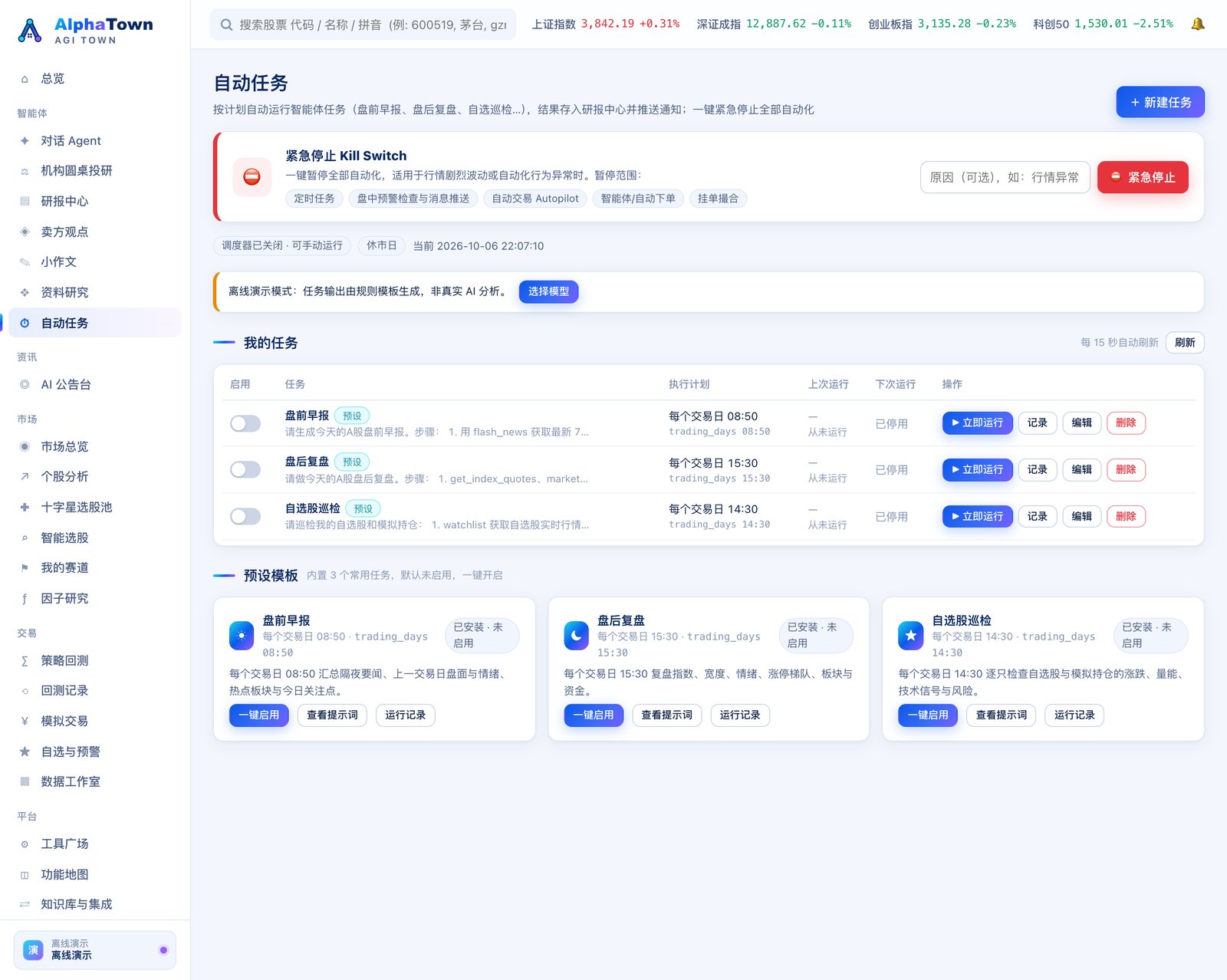Click the 研报中心 sidebar icon
Screen dimensions: 1227x980
(x=25, y=201)
